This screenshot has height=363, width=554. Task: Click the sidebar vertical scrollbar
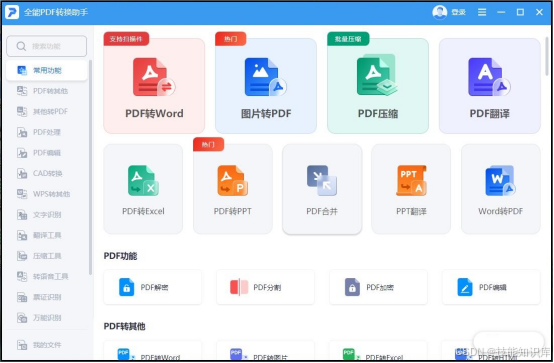pyautogui.click(x=90, y=167)
